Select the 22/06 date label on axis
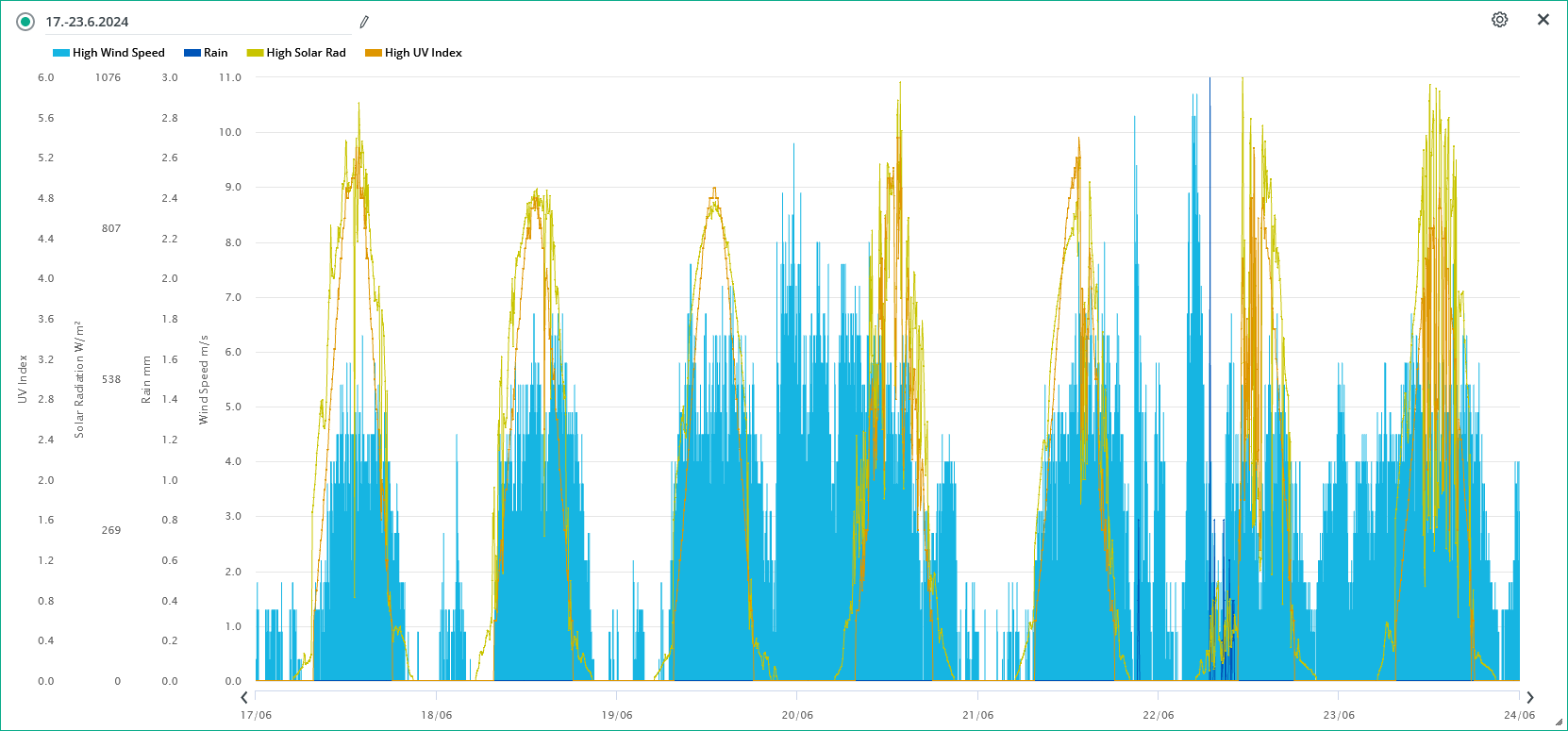The image size is (1568, 731). pos(1159,715)
